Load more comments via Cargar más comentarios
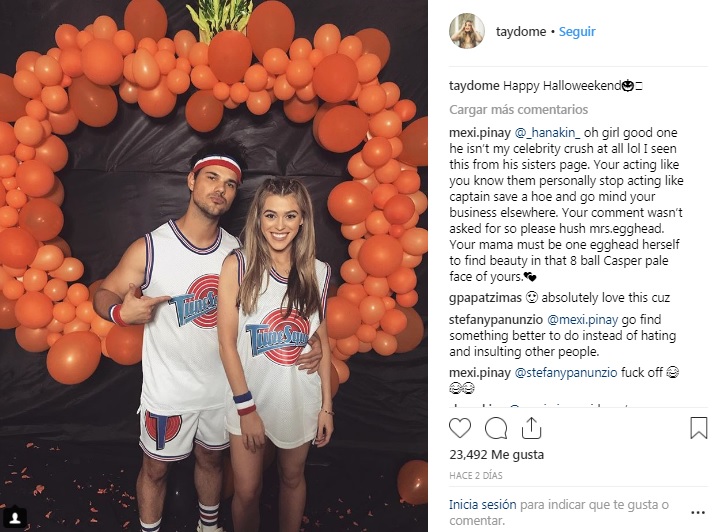 (x=519, y=109)
